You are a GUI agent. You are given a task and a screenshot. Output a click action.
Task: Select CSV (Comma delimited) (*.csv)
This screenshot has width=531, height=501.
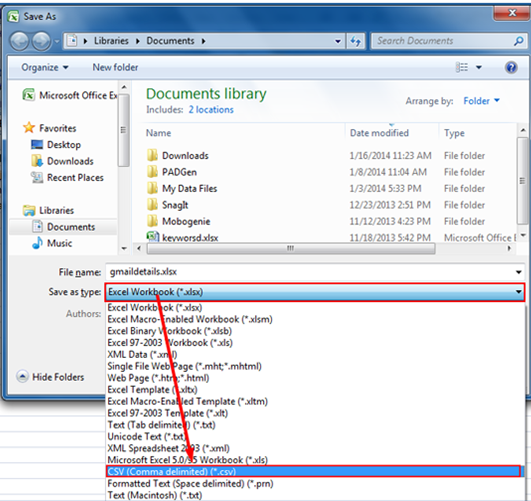click(314, 472)
